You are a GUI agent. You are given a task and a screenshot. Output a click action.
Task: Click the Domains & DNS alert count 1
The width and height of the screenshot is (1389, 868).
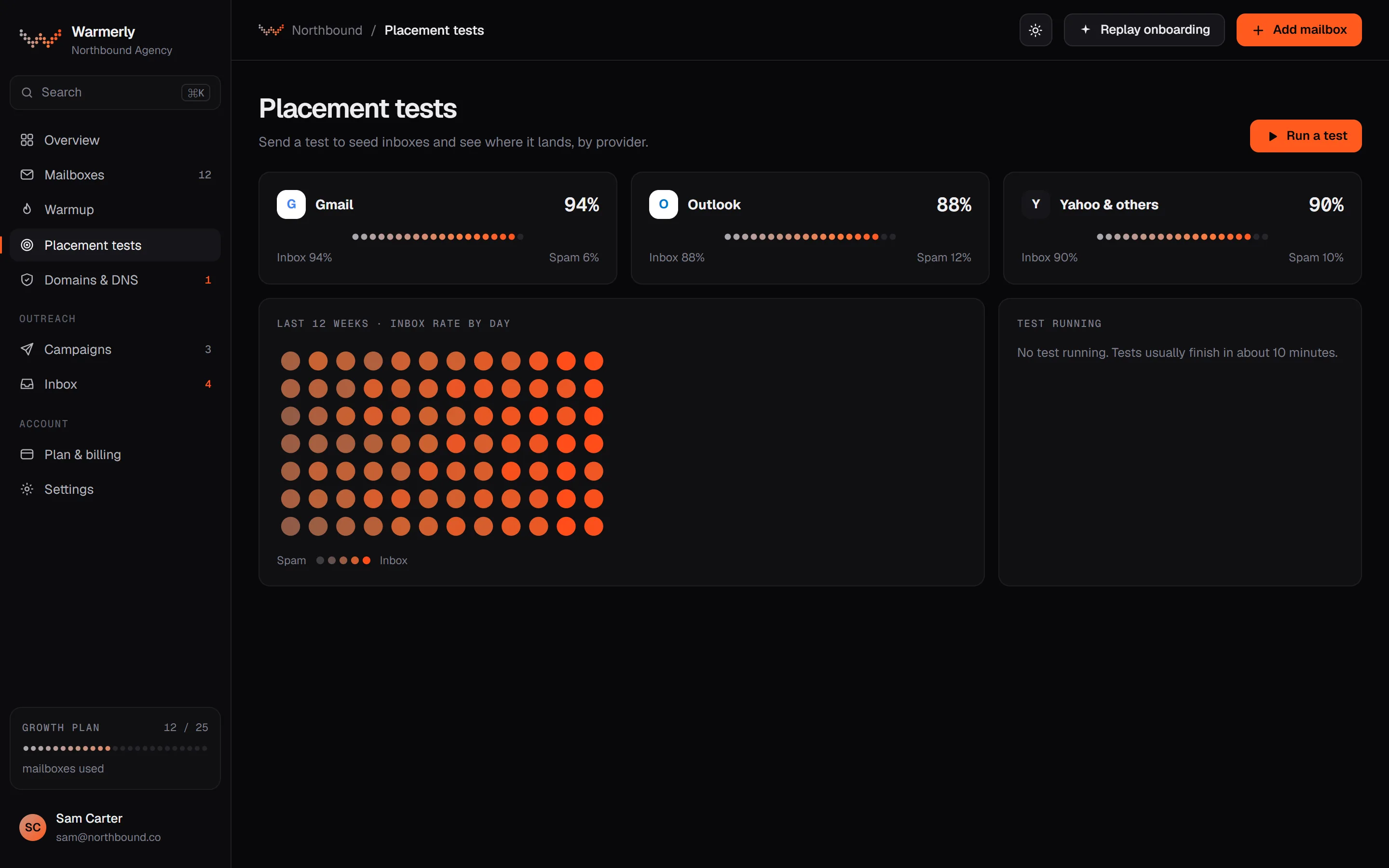point(208,280)
